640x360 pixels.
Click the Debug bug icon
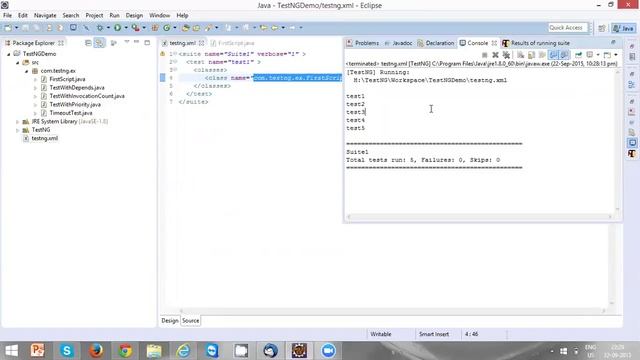[100, 28]
